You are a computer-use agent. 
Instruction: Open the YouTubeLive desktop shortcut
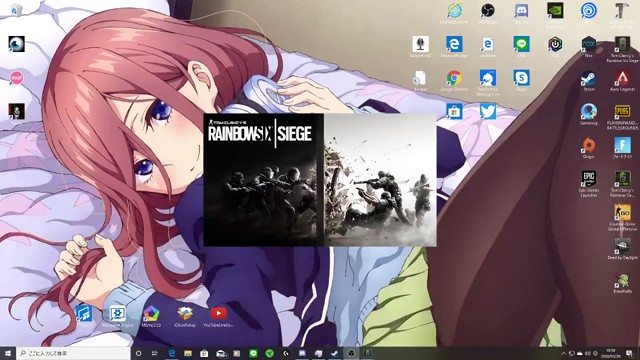pyautogui.click(x=218, y=313)
